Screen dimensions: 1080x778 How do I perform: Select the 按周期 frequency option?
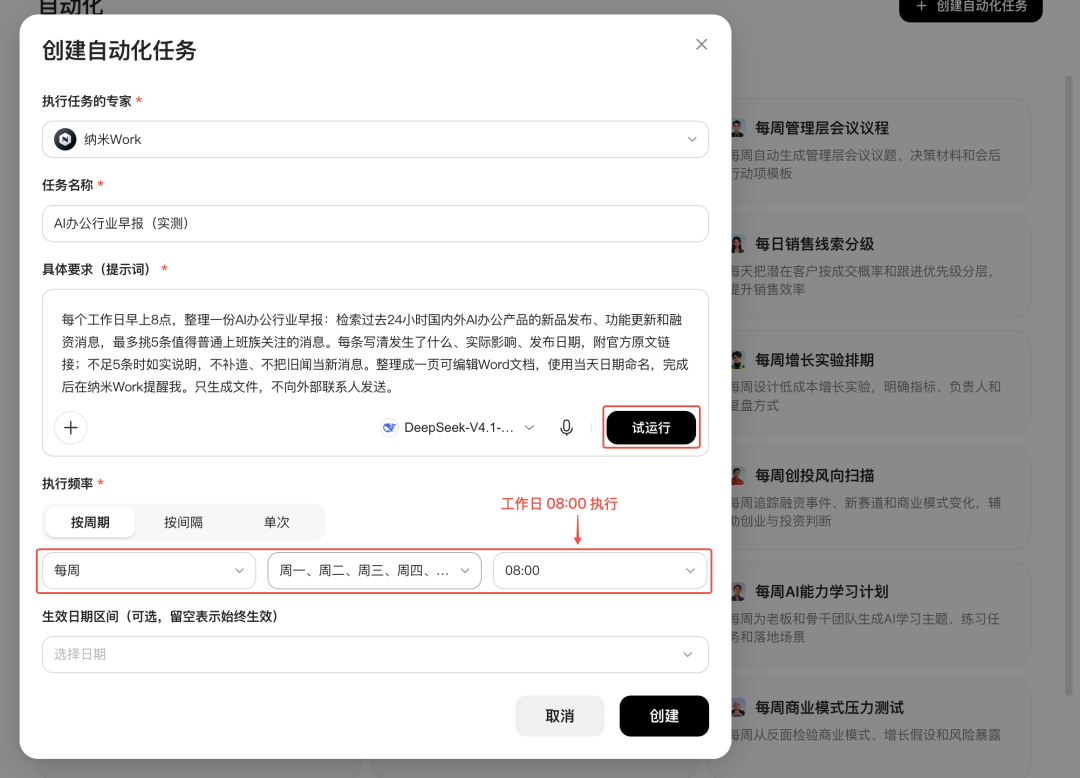click(90, 522)
